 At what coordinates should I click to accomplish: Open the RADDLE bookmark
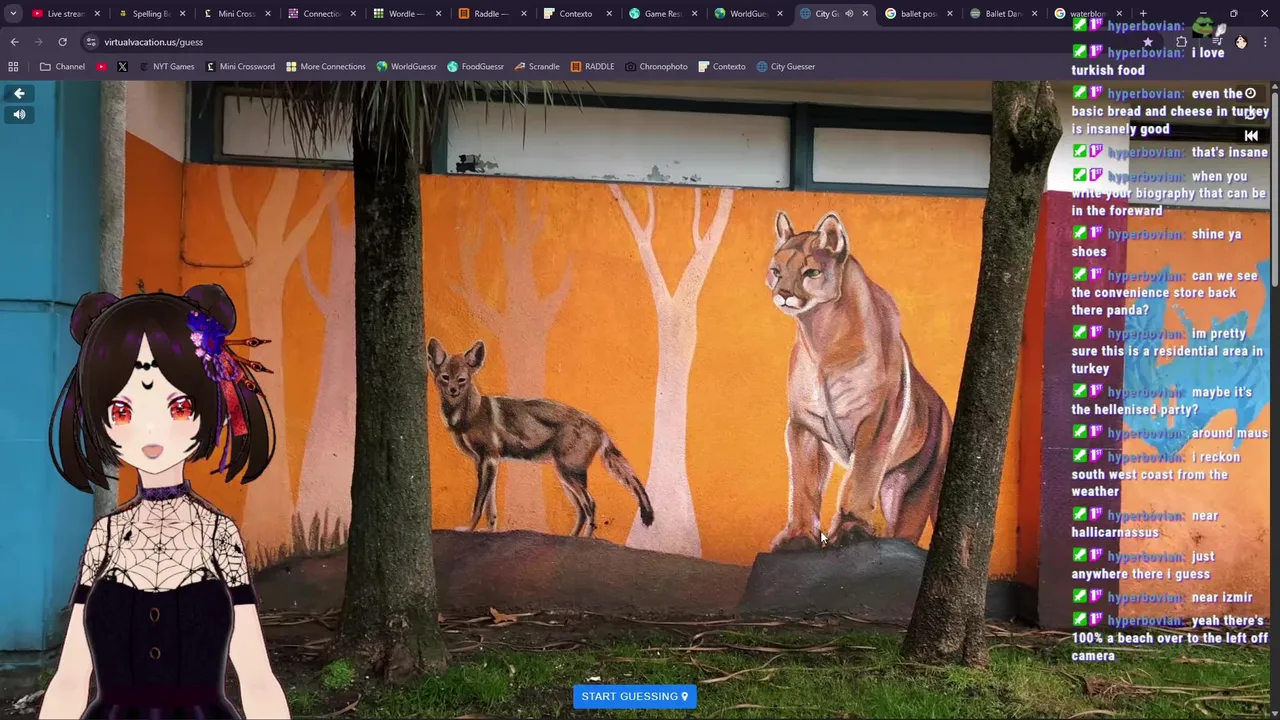tap(592, 67)
